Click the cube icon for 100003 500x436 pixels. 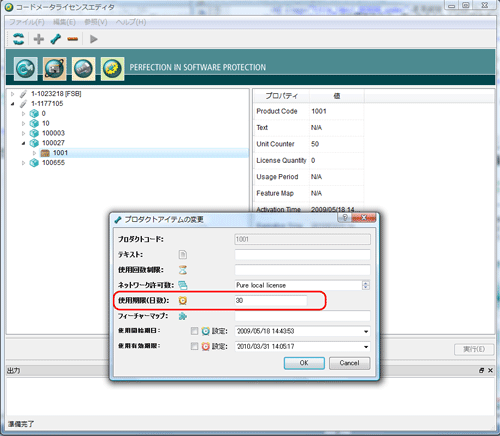coord(34,133)
